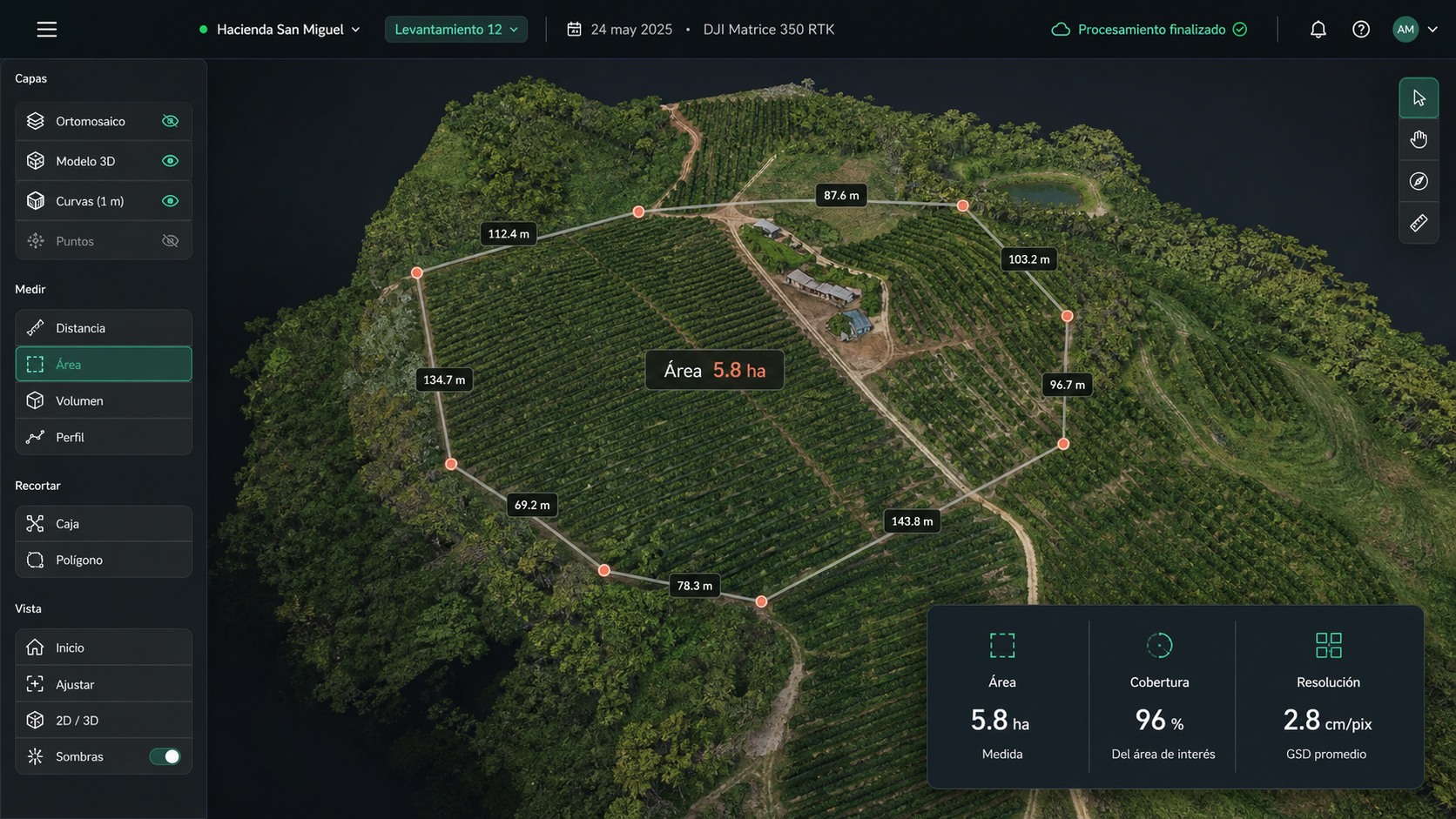Select the pointer cursor tool

point(1419,97)
